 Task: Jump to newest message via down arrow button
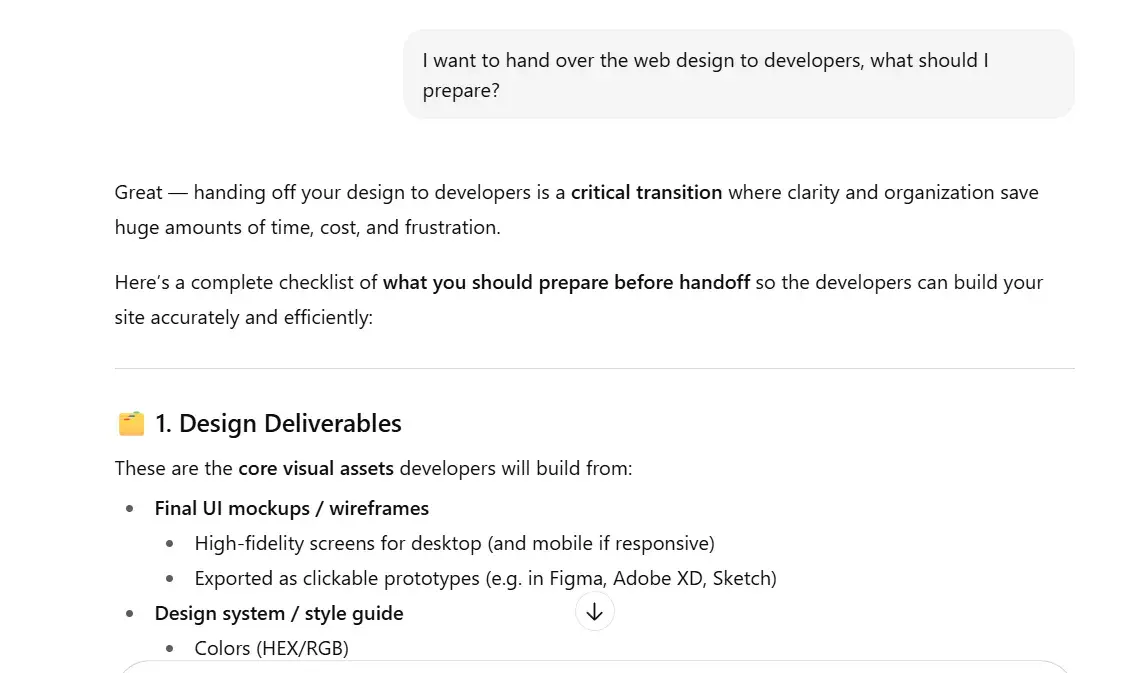click(595, 611)
